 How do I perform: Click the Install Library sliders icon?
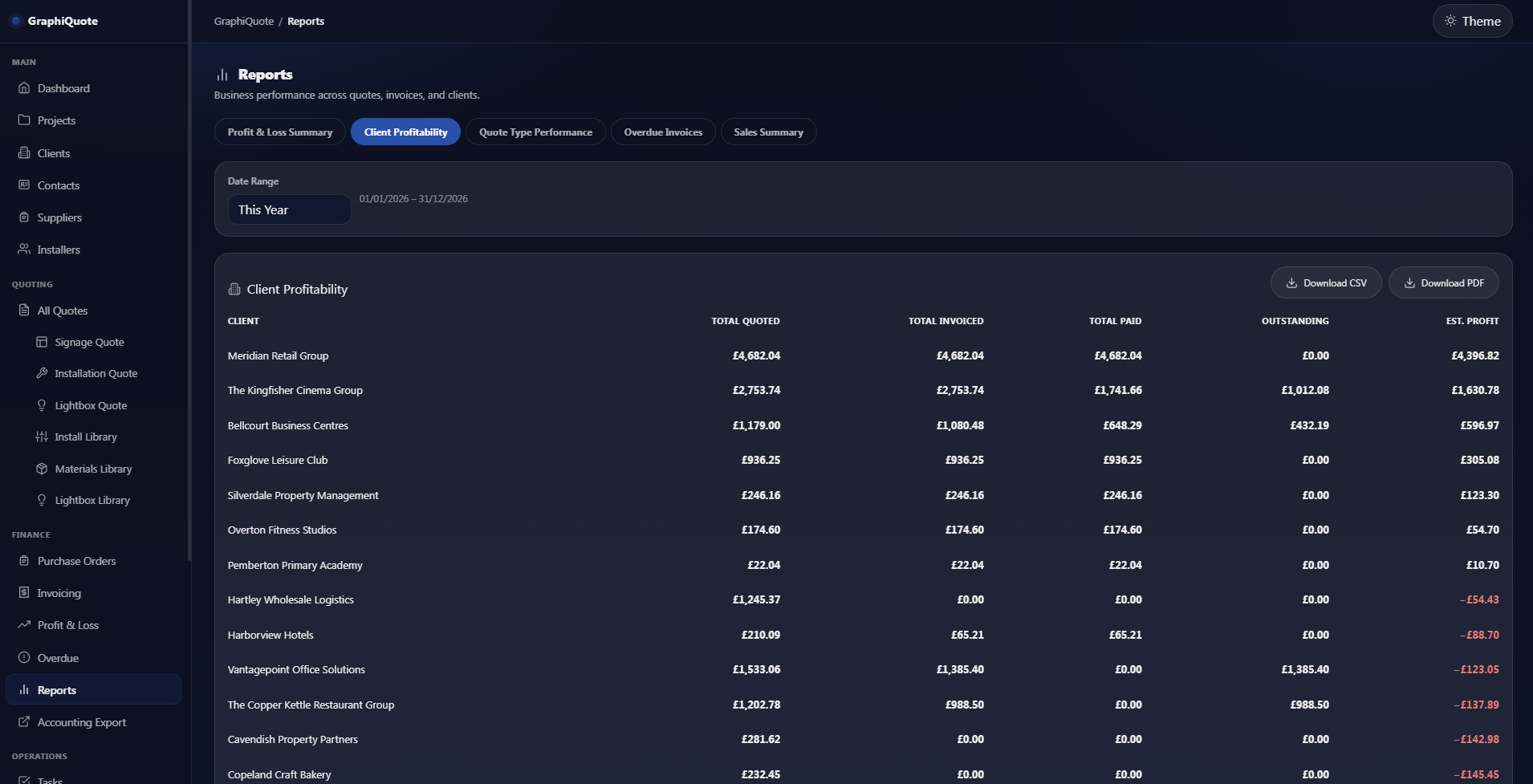(x=42, y=437)
